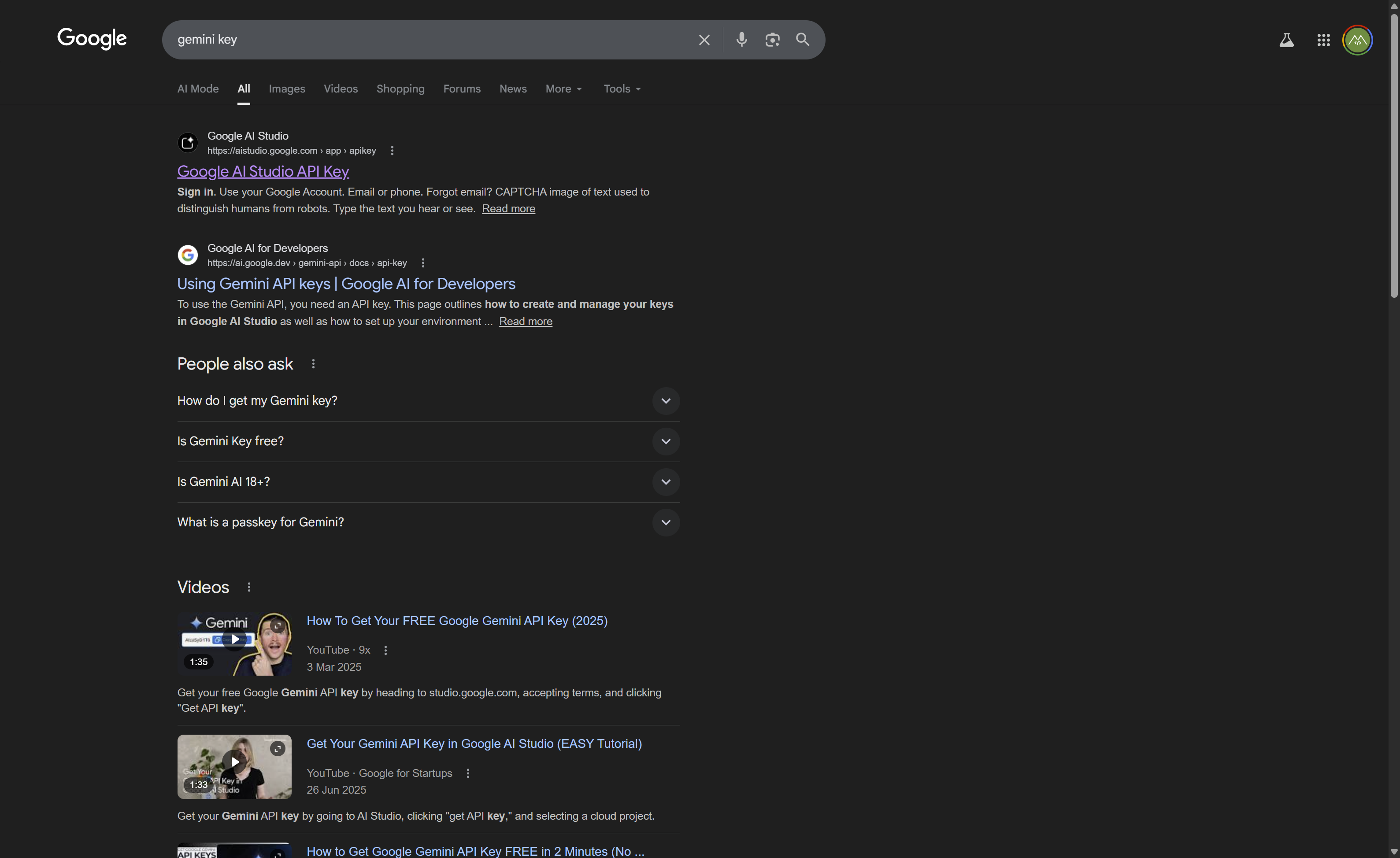Image resolution: width=1400 pixels, height=858 pixels.
Task: Click Read more under AI Studio snippet
Action: (x=508, y=208)
